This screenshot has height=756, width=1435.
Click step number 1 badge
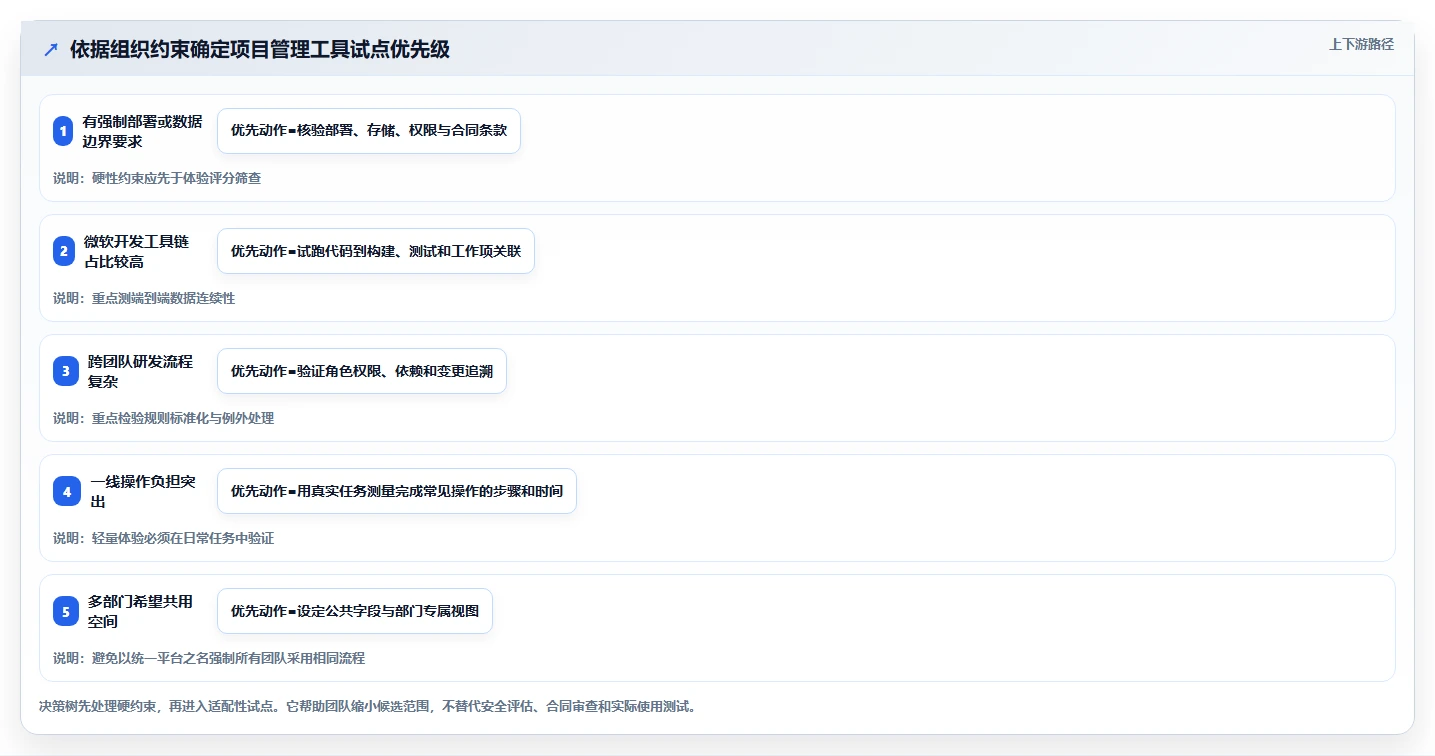tap(63, 131)
